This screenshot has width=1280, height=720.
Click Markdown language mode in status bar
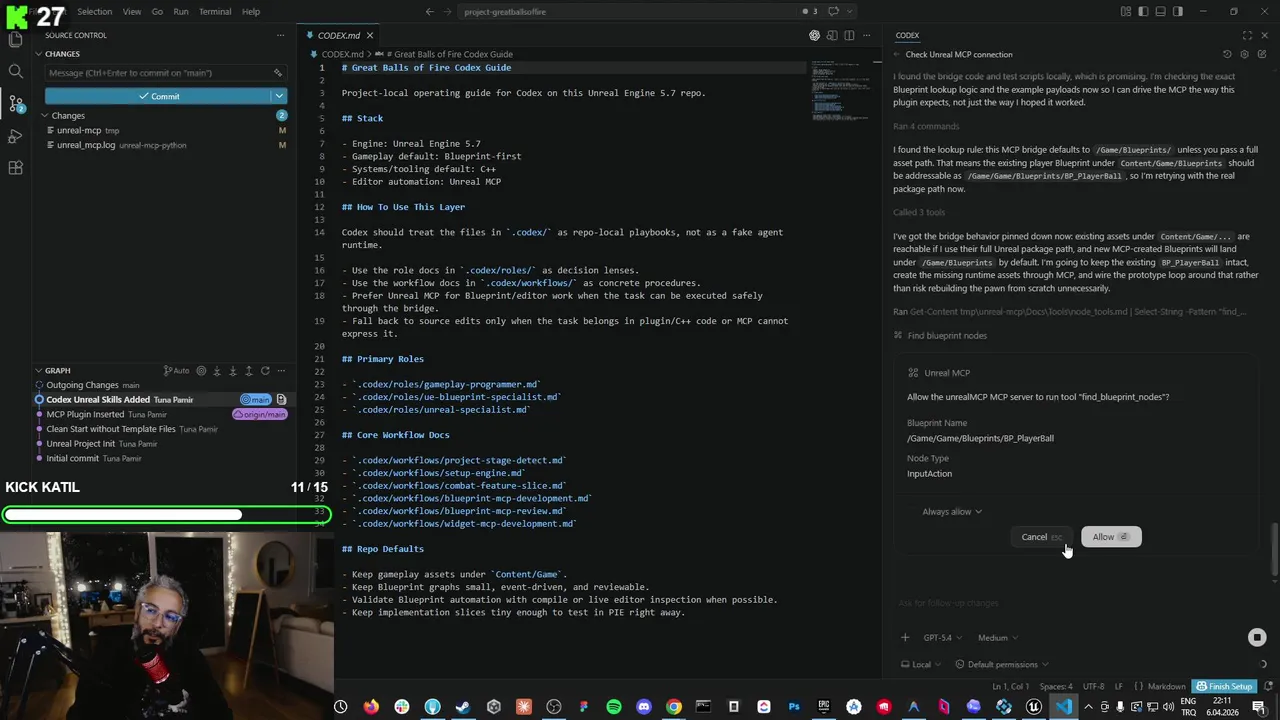(x=1166, y=687)
